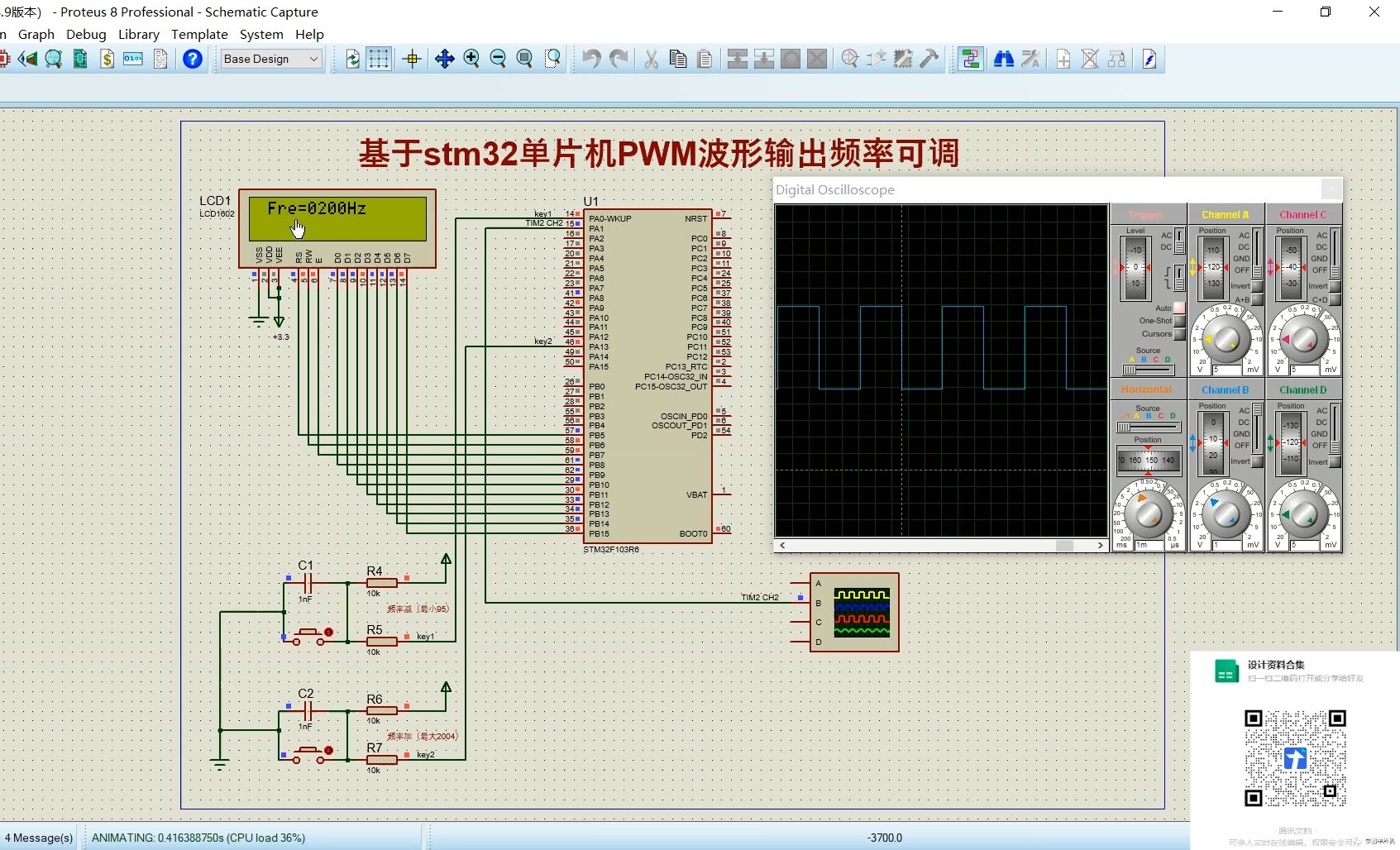Toggle the Channel C Invert button
1400x850 pixels.
(x=1335, y=286)
